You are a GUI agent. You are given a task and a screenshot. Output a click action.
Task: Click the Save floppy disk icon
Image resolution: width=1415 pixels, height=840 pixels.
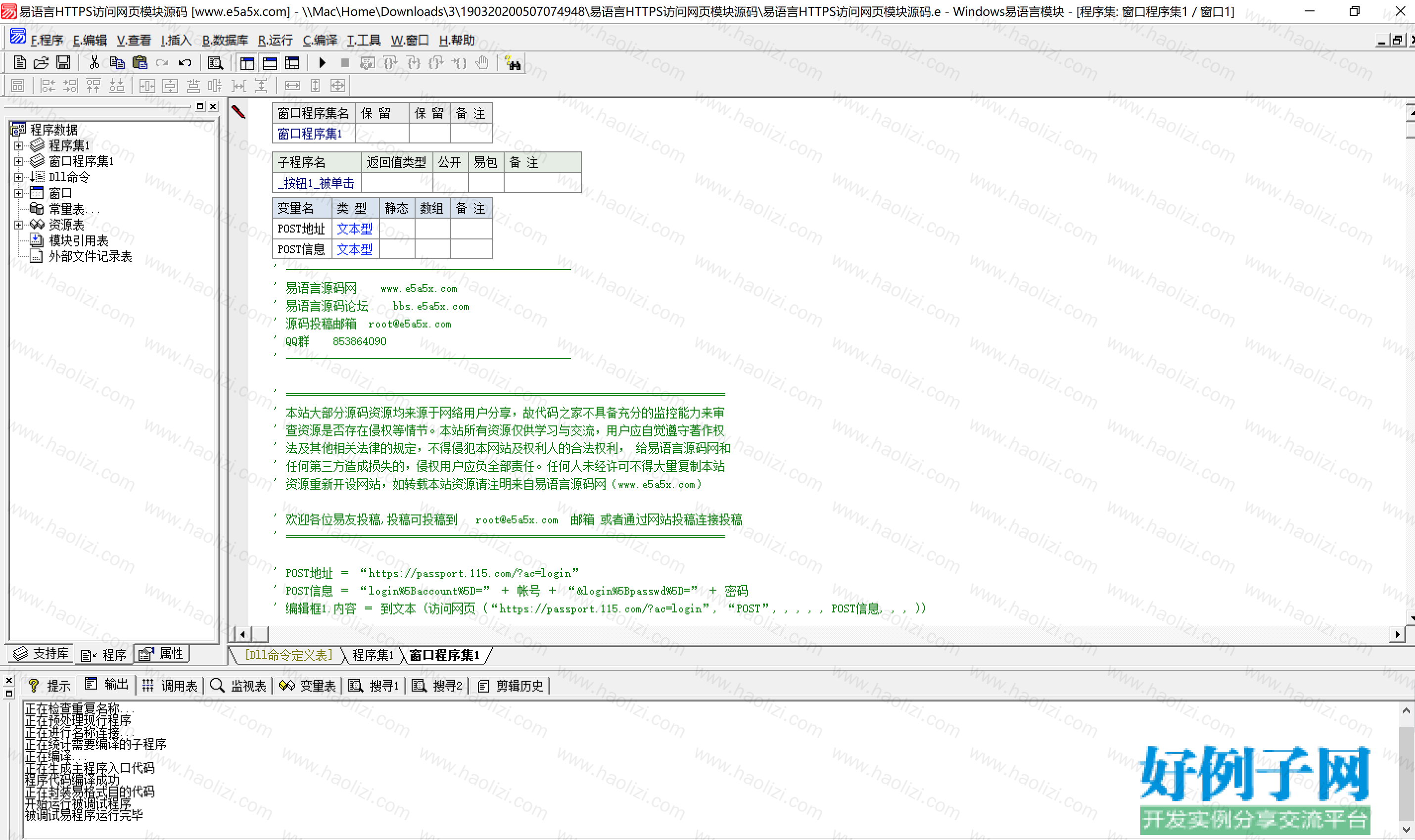63,63
